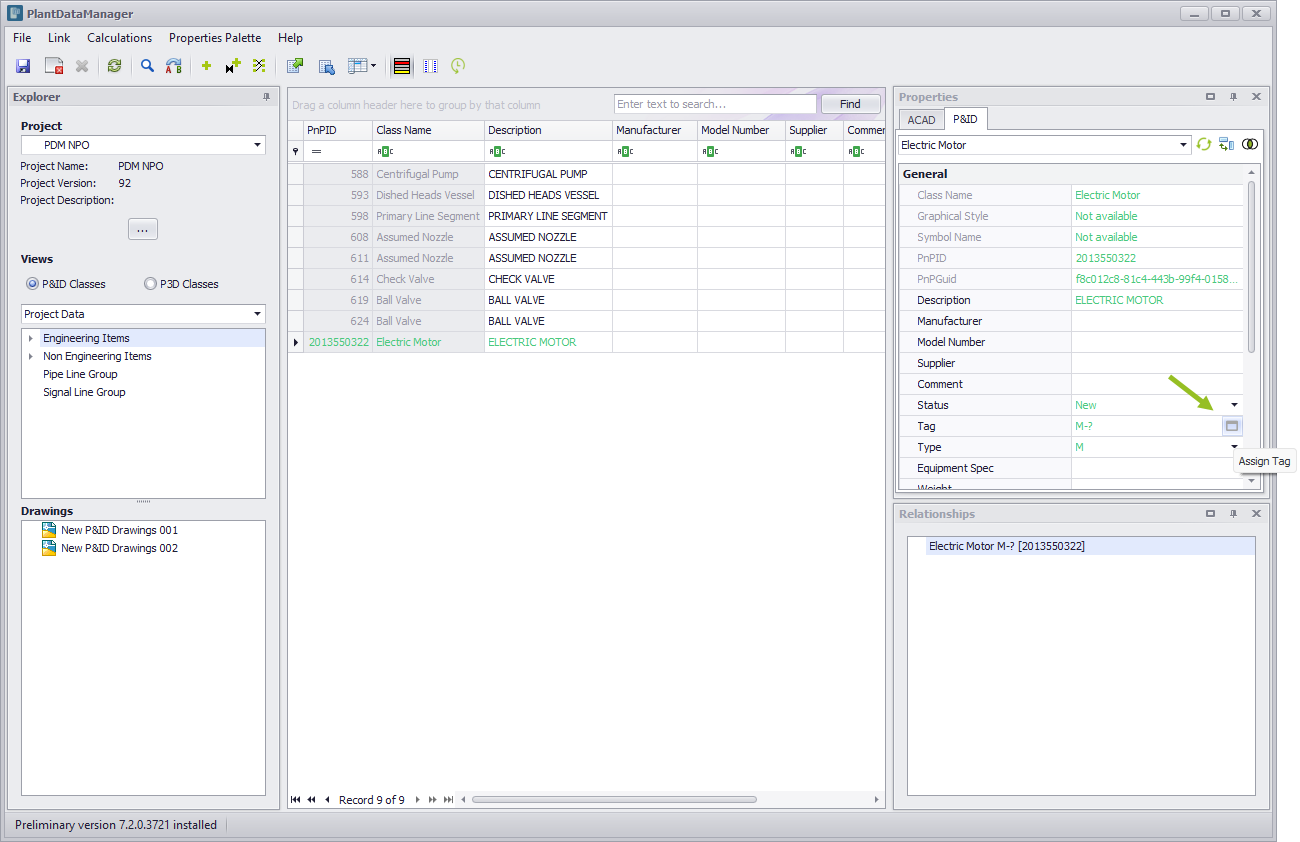Select Signal Line Group tree item
1300x842 pixels.
click(84, 392)
